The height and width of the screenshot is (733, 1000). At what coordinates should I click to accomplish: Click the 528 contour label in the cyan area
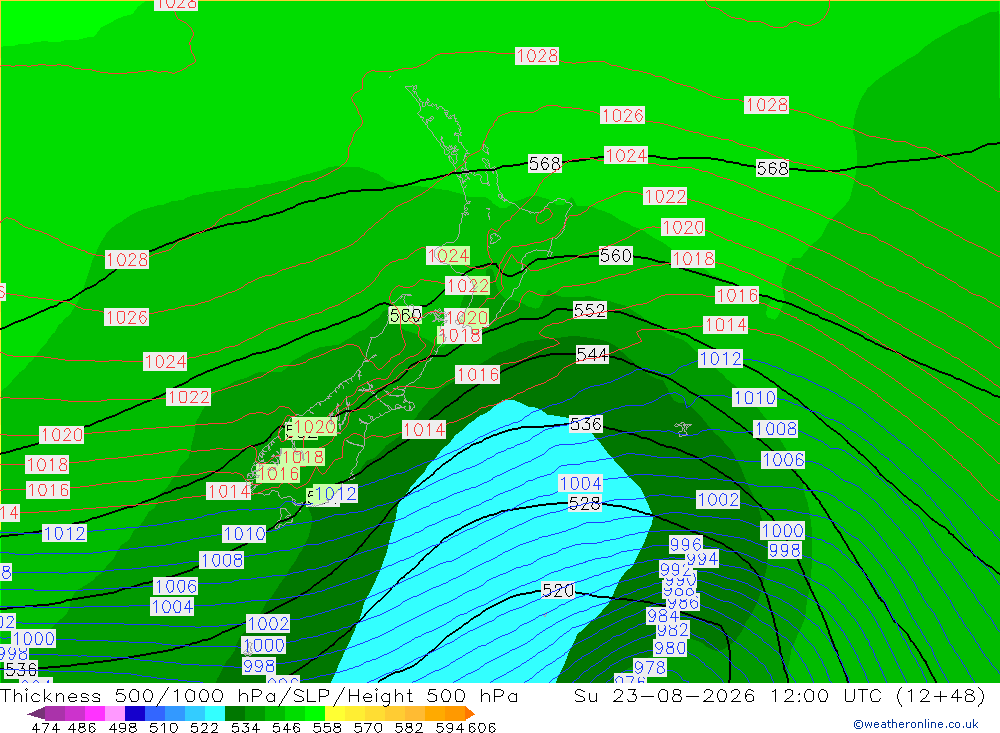[x=584, y=504]
